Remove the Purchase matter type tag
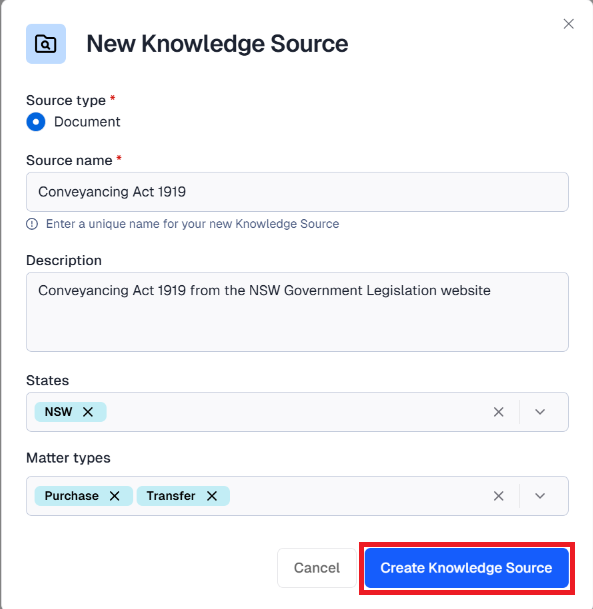The width and height of the screenshot is (593, 609). 115,496
